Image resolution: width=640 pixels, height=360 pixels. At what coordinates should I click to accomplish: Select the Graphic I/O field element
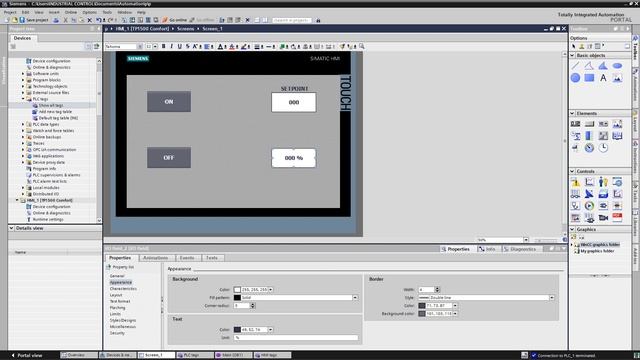click(617, 124)
